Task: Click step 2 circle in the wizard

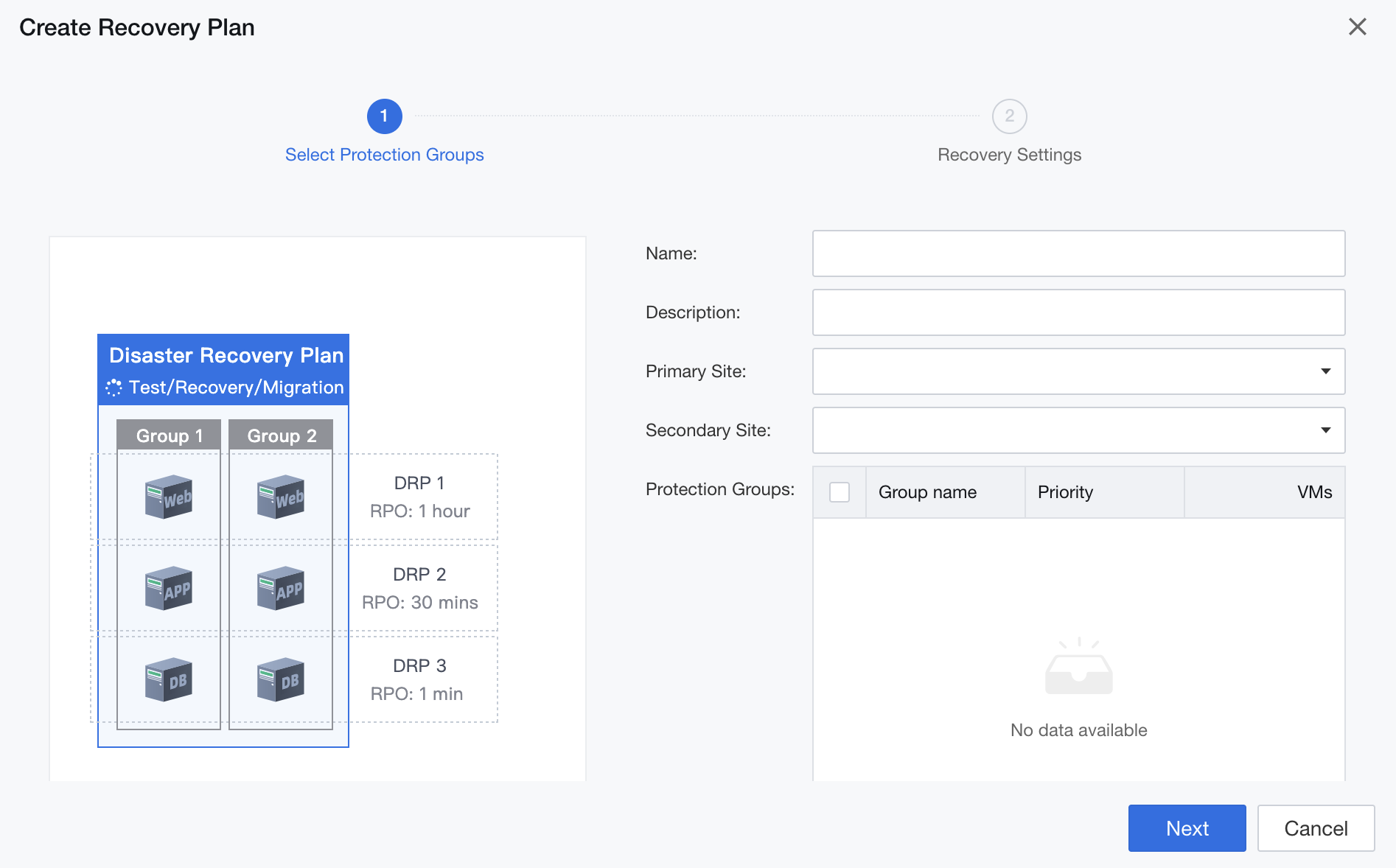Action: coord(1009,116)
